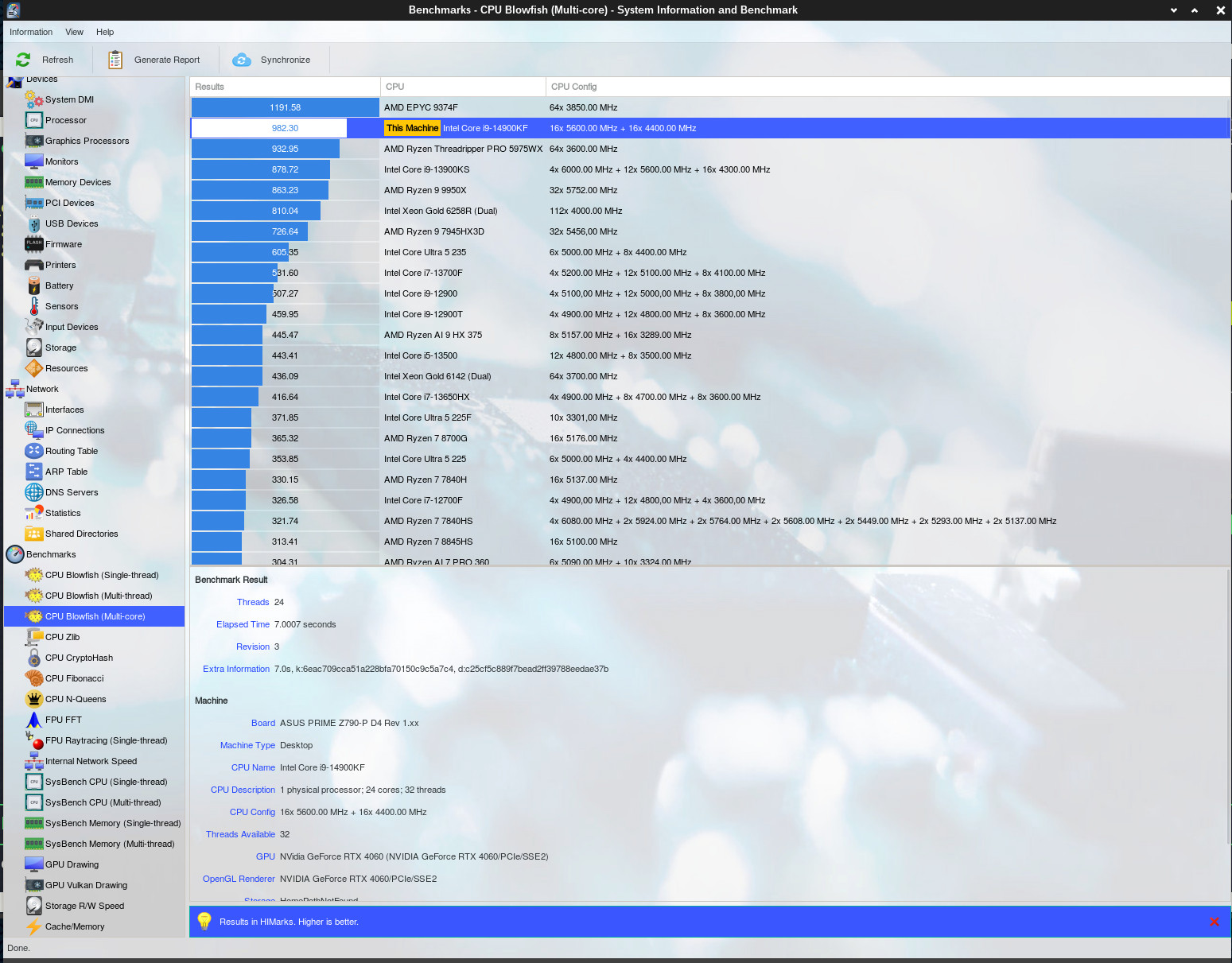Open Sensors via its thermometer icon
1232x963 pixels.
34,306
